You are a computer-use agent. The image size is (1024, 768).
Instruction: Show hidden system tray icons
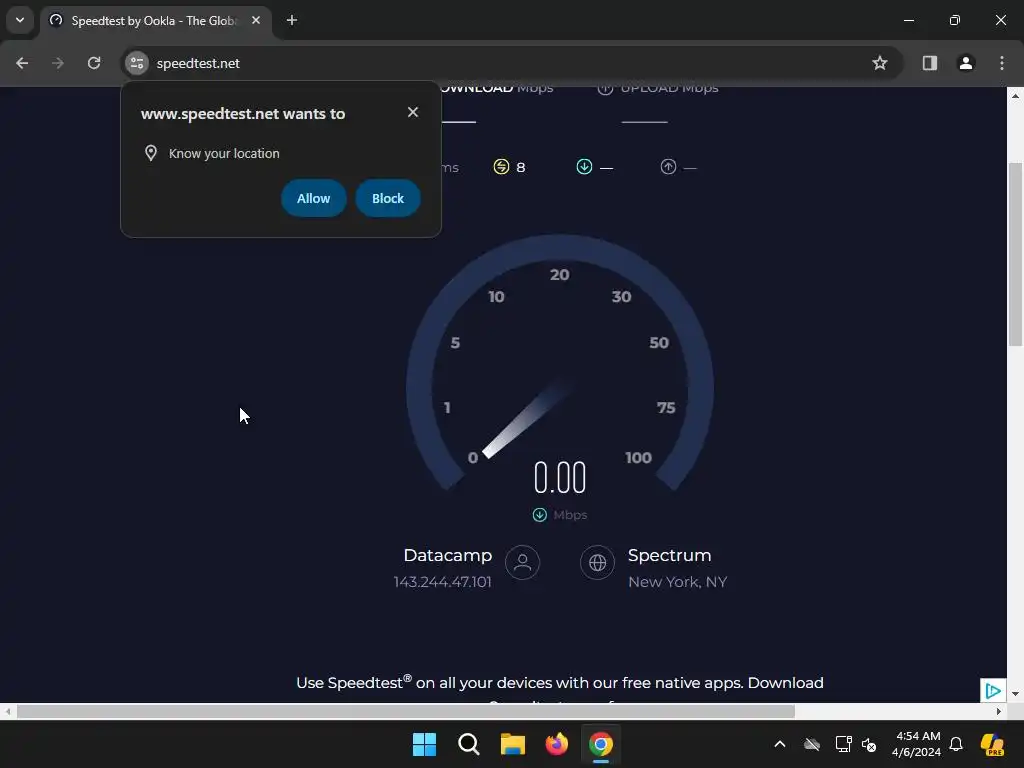(780, 744)
